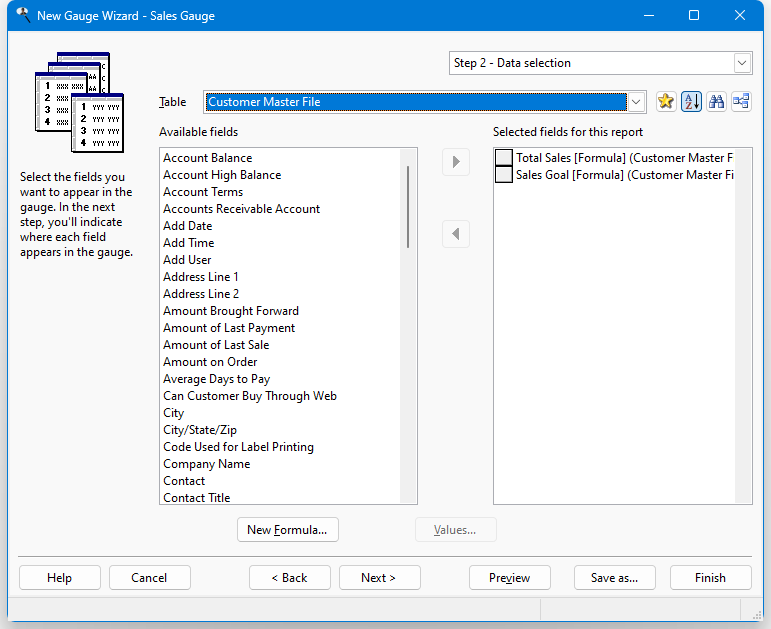Viewport: 771px width, 629px height.
Task: Toggle the Total Sales [Formula] checkbox
Action: click(x=504, y=158)
